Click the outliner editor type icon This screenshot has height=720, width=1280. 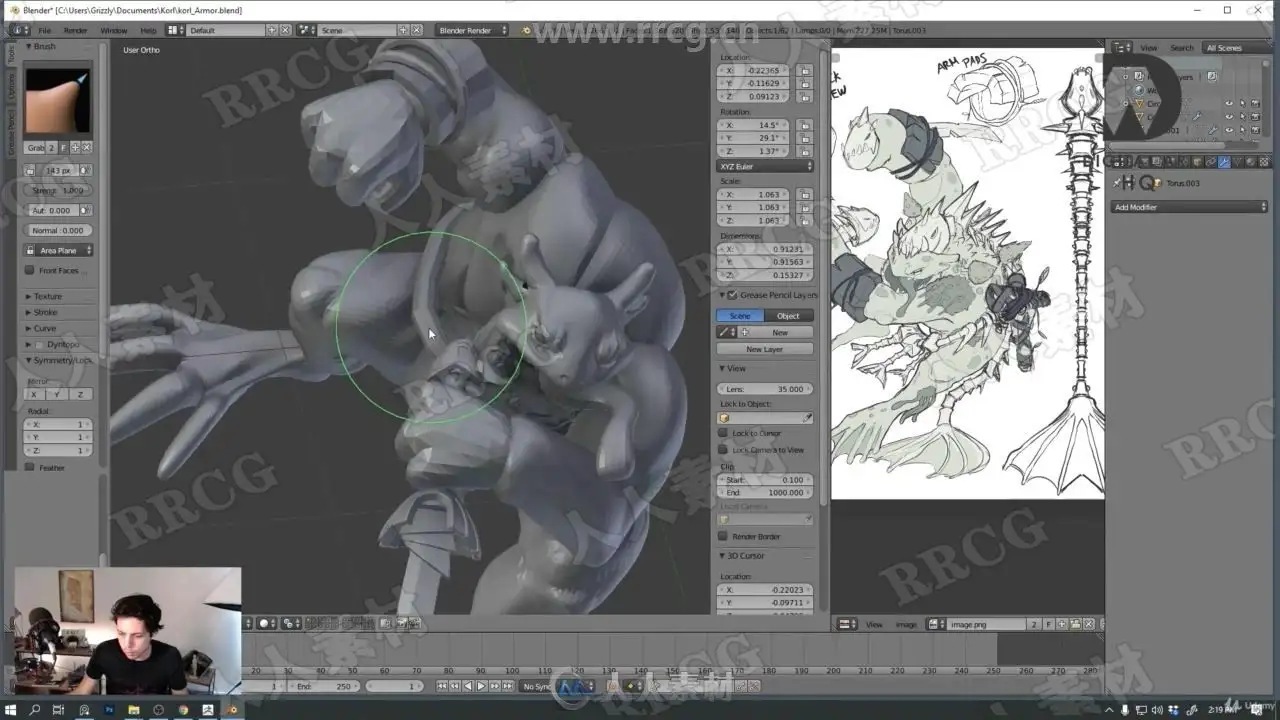(x=1122, y=48)
